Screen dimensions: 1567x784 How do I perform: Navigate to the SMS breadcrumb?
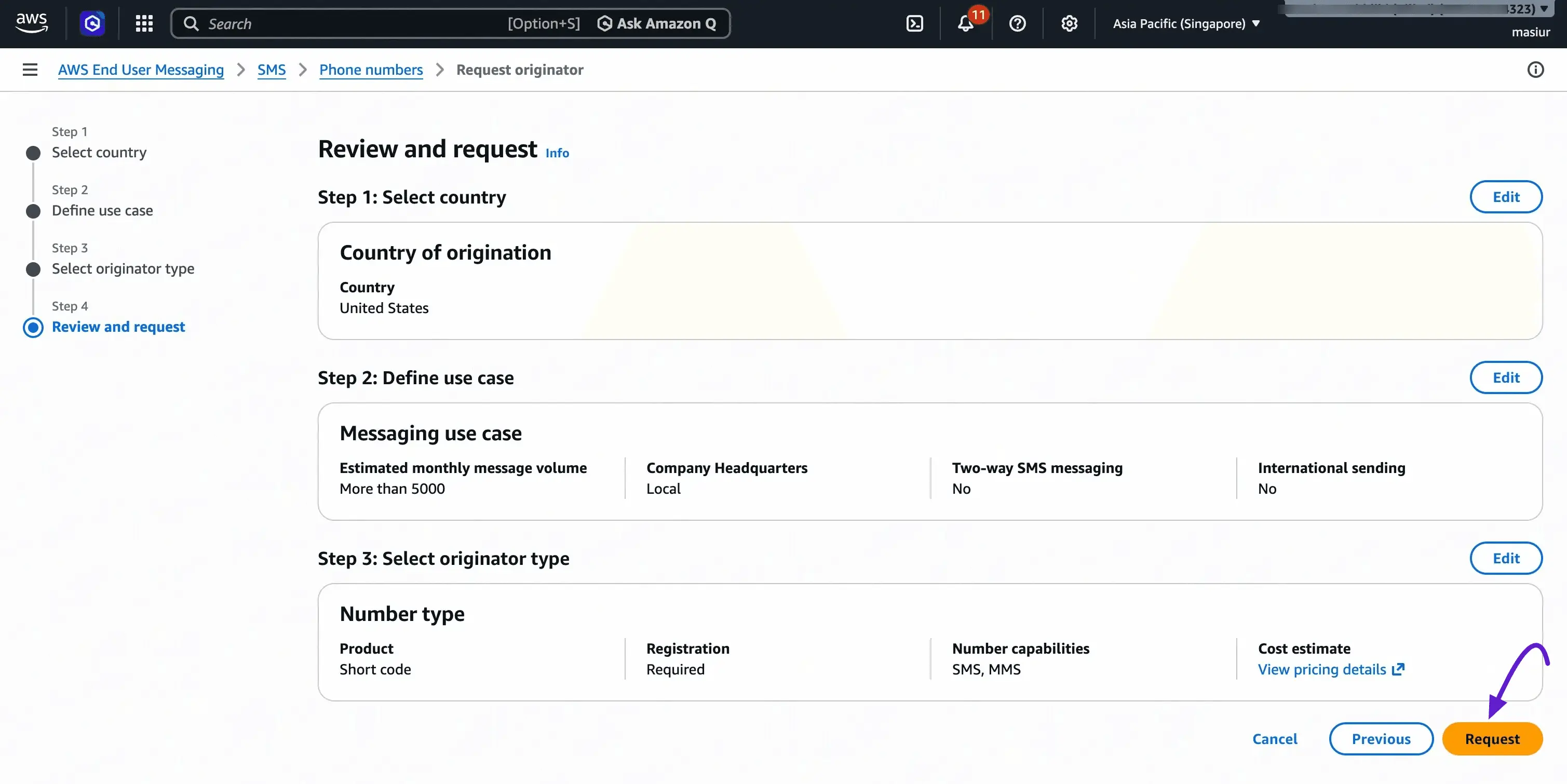[272, 70]
